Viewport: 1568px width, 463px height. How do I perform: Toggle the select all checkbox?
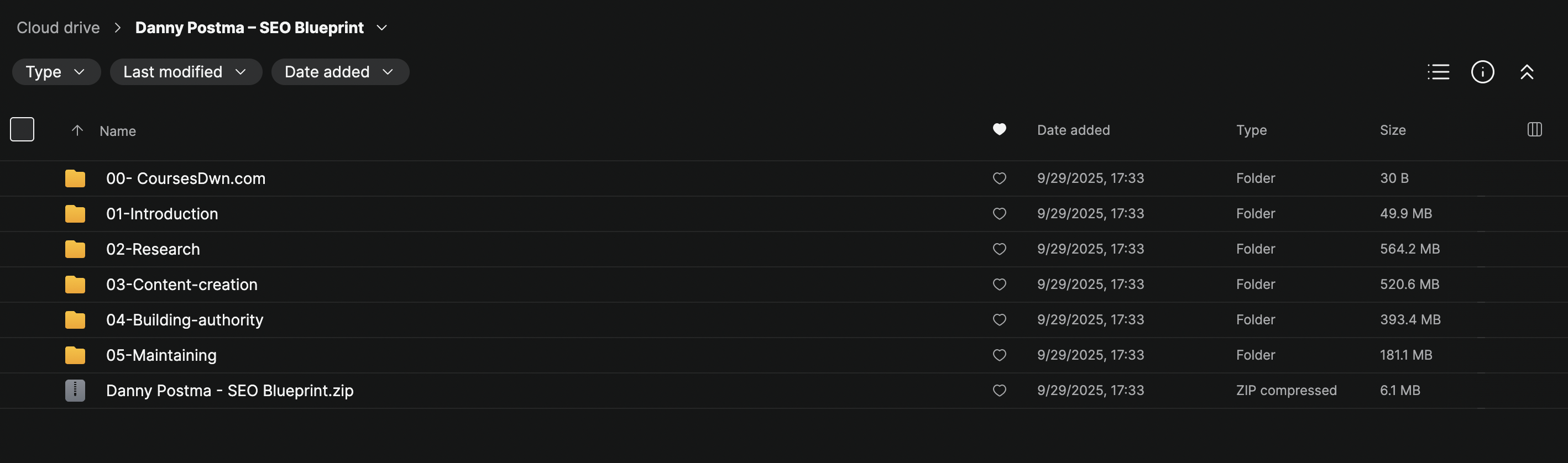(22, 129)
